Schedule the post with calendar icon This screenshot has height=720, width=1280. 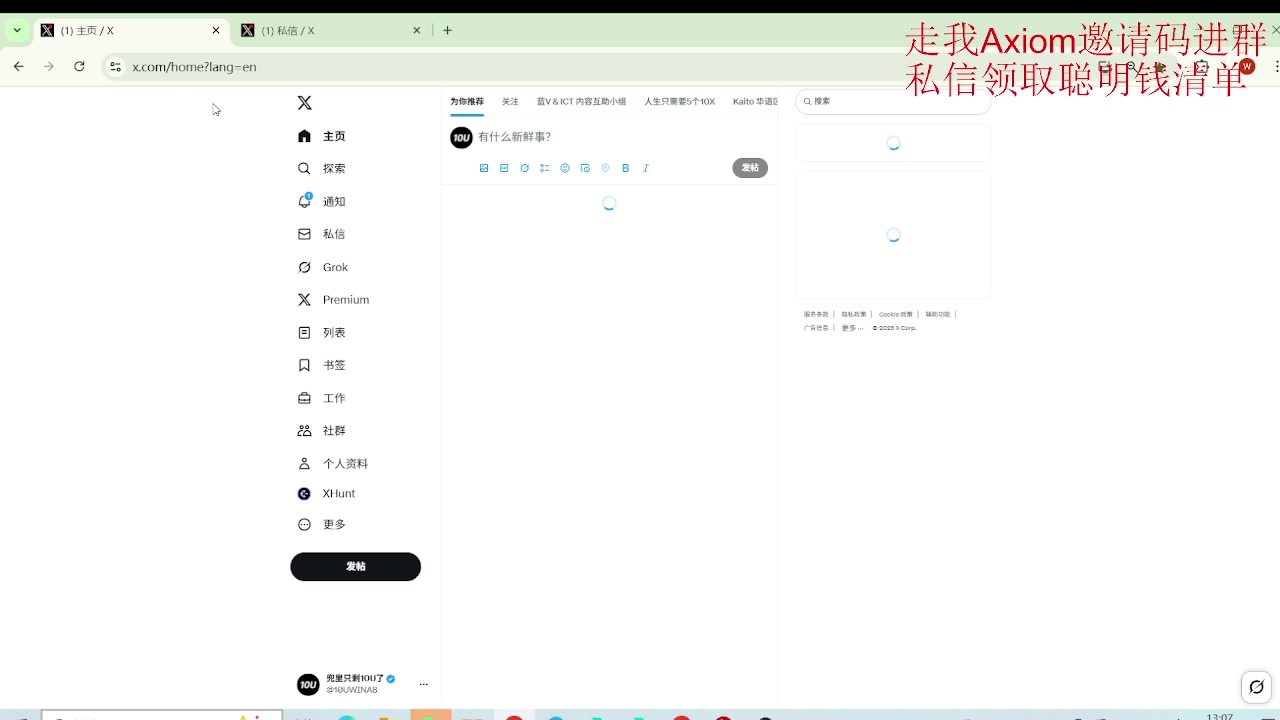585,168
